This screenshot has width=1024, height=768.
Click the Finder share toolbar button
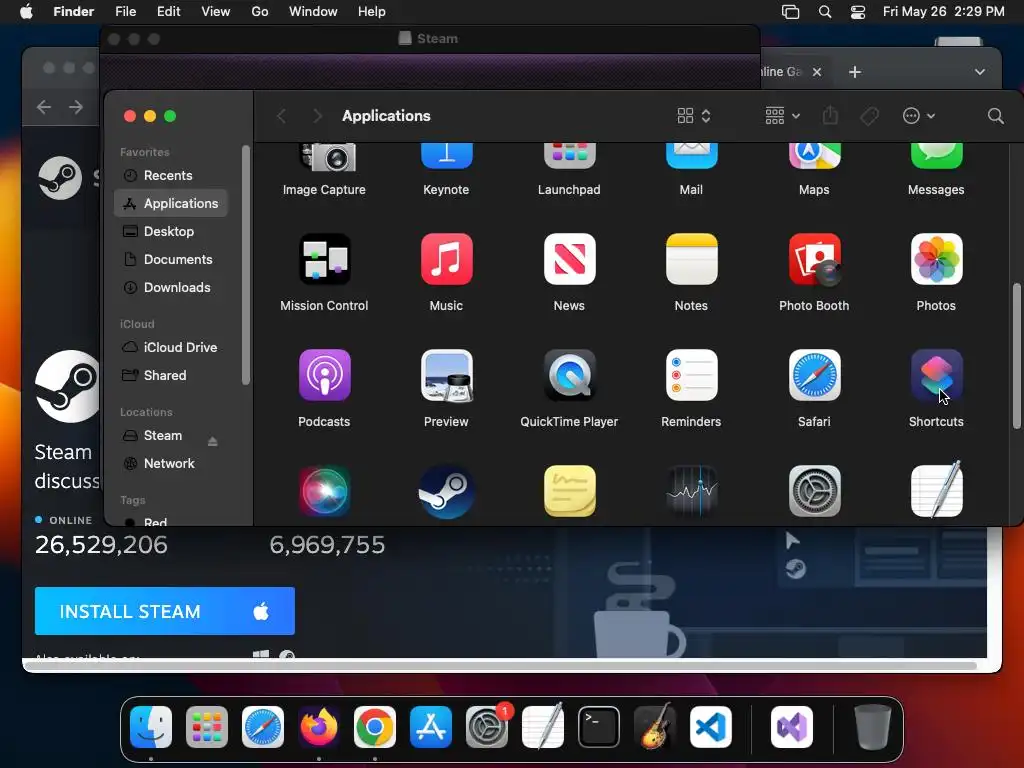click(830, 116)
